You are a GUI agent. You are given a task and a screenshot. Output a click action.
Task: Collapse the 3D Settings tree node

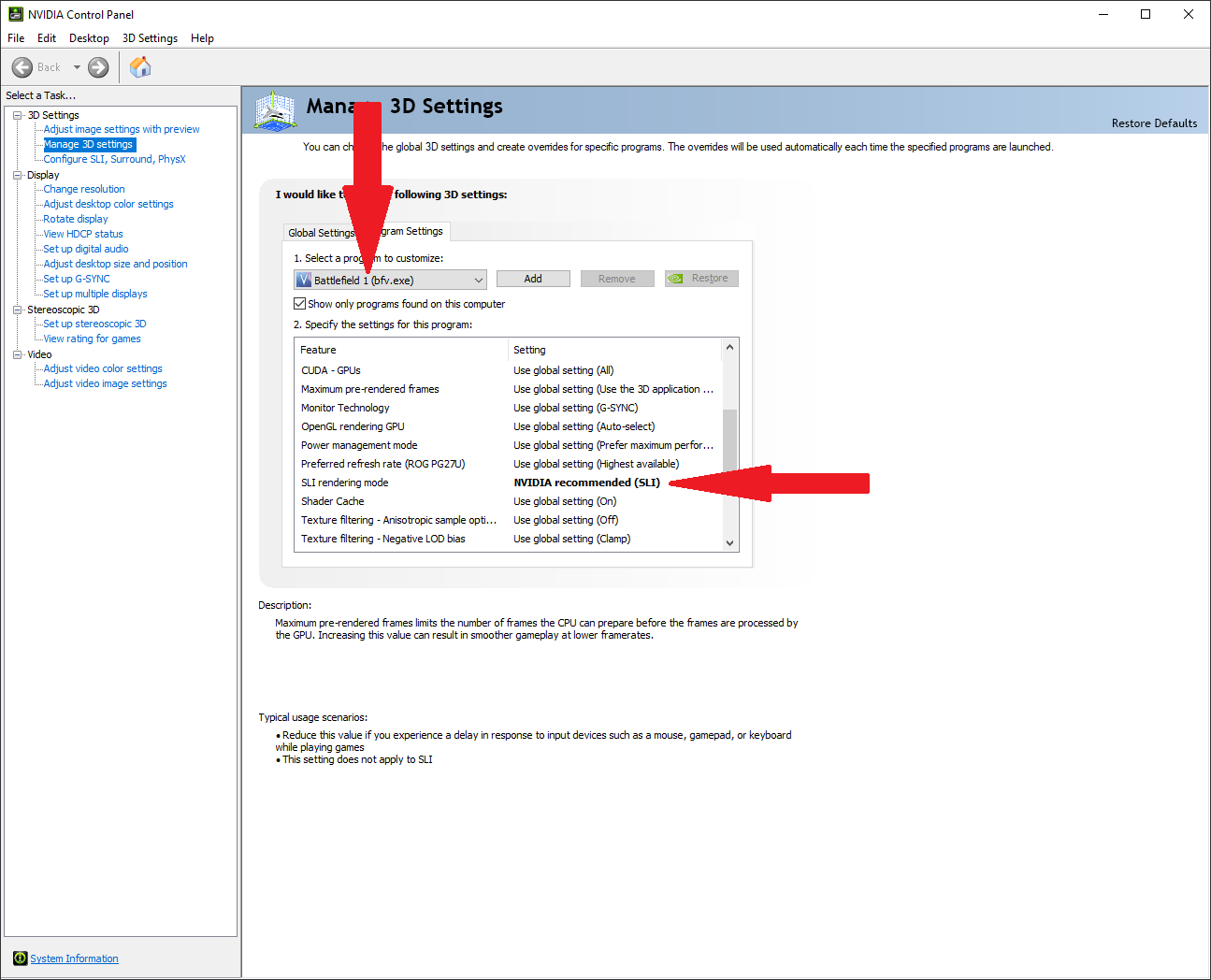click(17, 115)
